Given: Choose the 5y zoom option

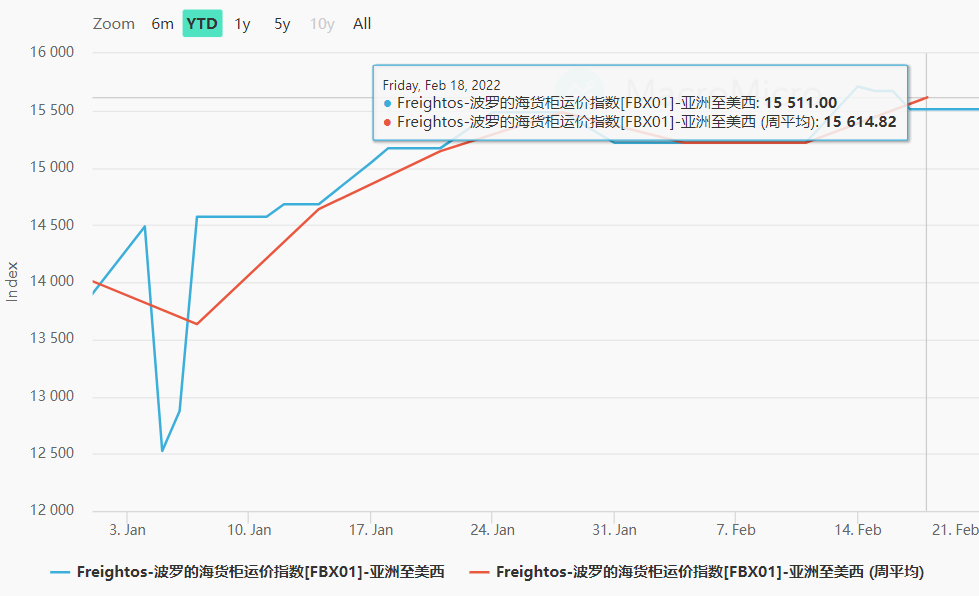Looking at the screenshot, I should 281,23.
